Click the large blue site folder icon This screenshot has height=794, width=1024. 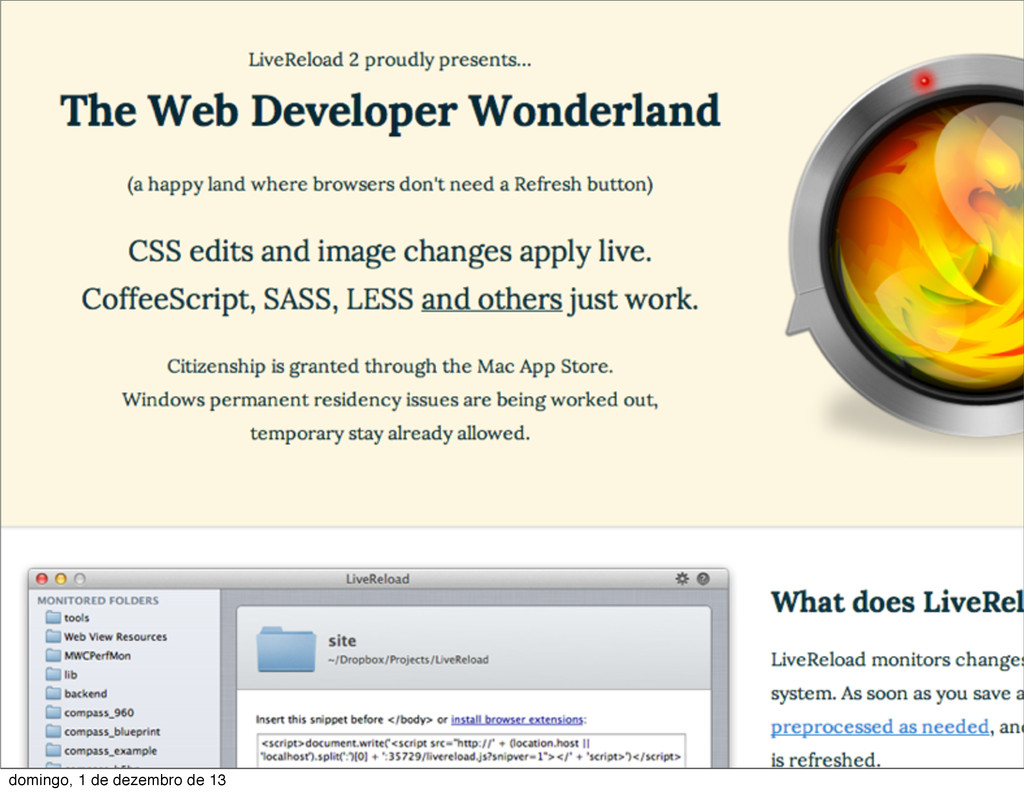286,648
